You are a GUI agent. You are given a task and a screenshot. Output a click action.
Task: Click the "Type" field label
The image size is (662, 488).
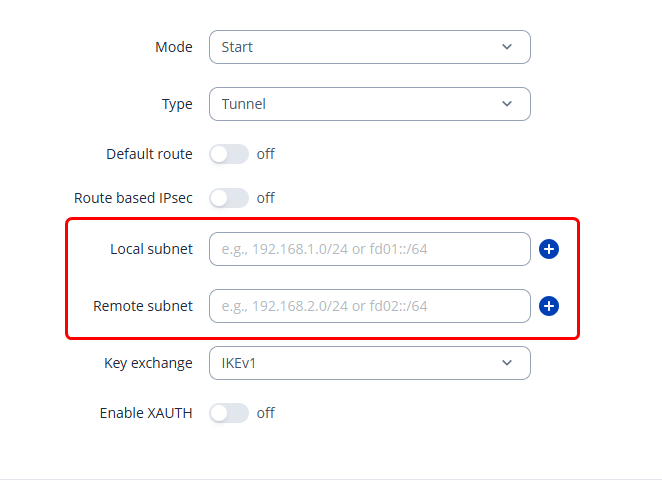tap(177, 104)
